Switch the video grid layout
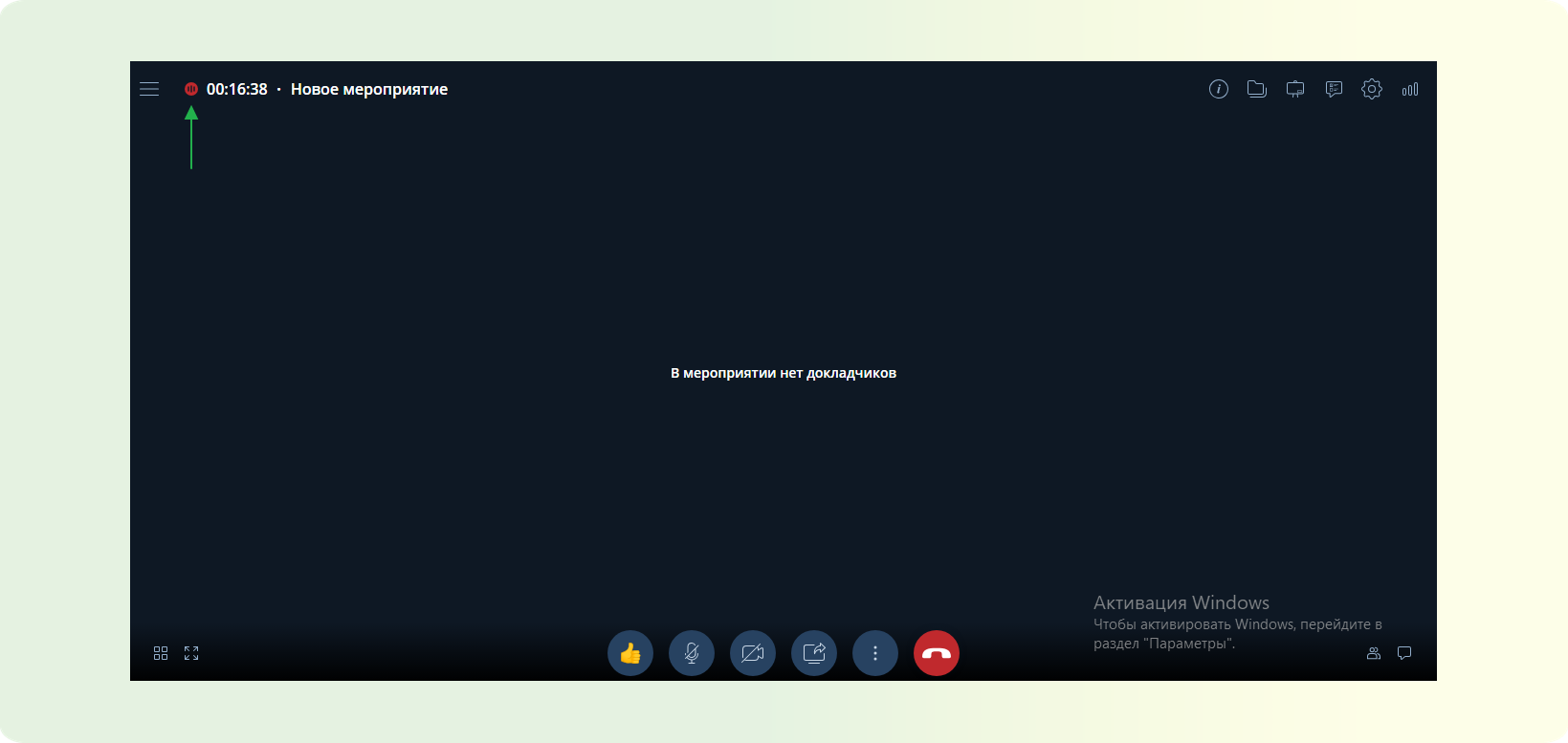The width and height of the screenshot is (1568, 743). [161, 653]
